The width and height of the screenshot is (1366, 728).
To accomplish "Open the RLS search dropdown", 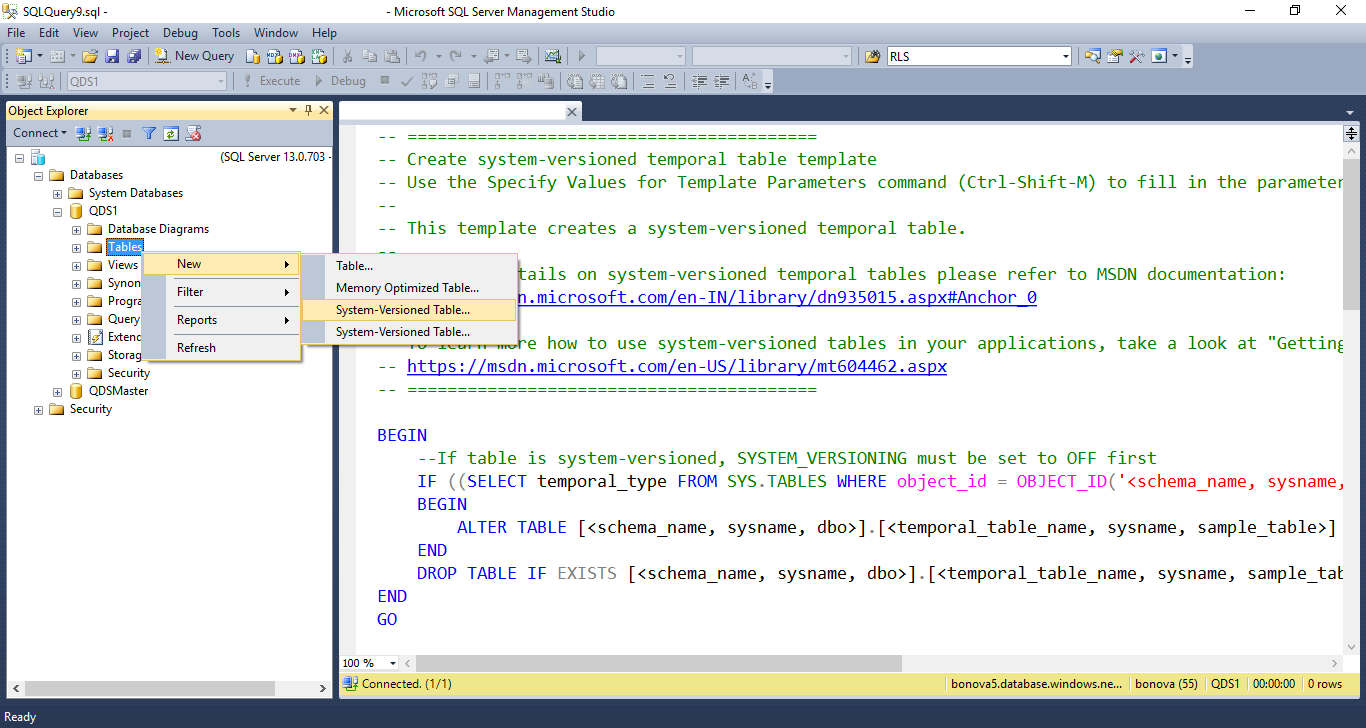I will [x=1065, y=57].
